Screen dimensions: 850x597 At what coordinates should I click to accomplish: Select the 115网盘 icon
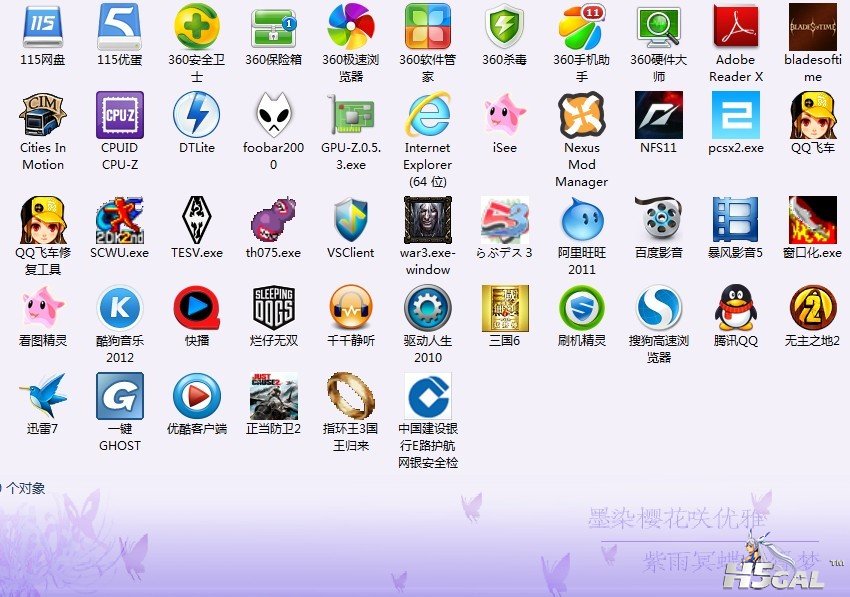click(43, 25)
